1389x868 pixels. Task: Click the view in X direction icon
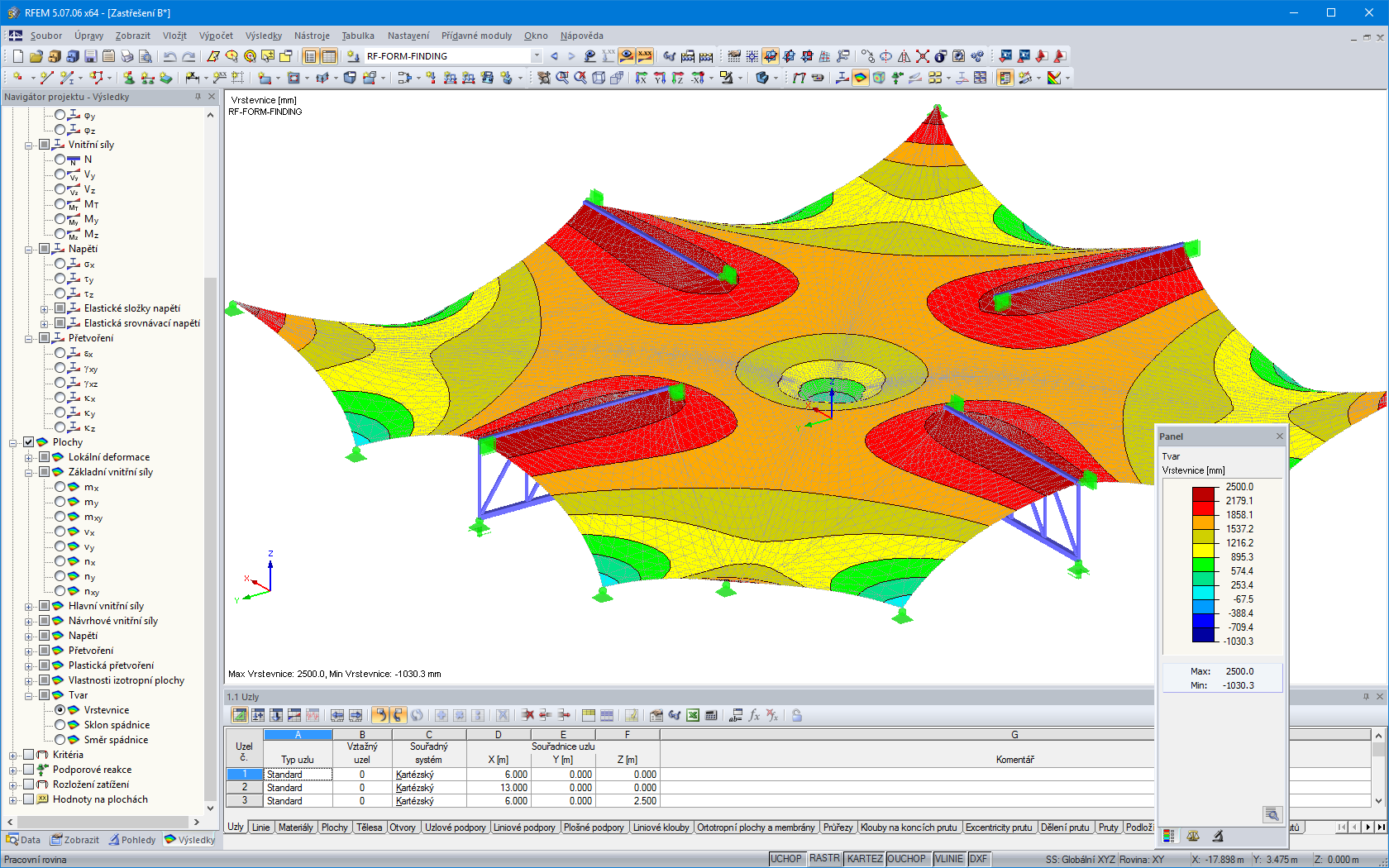pyautogui.click(x=642, y=78)
